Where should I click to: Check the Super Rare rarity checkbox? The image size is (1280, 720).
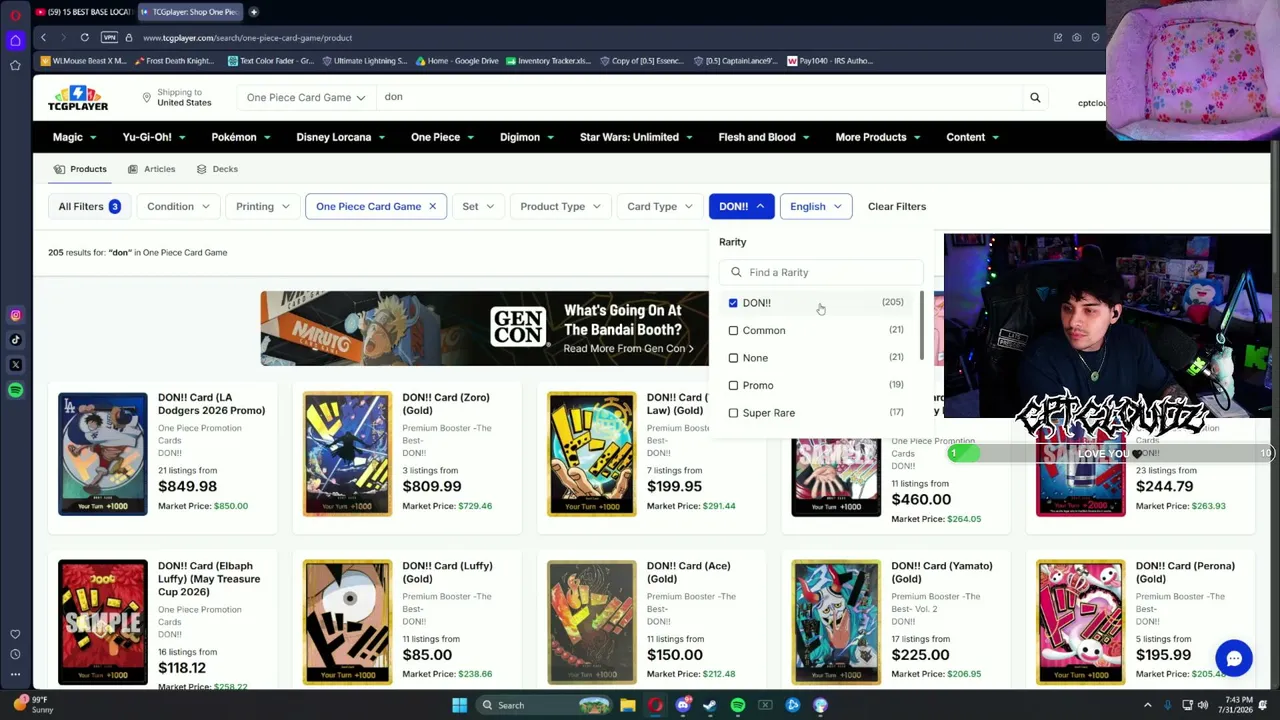point(733,413)
